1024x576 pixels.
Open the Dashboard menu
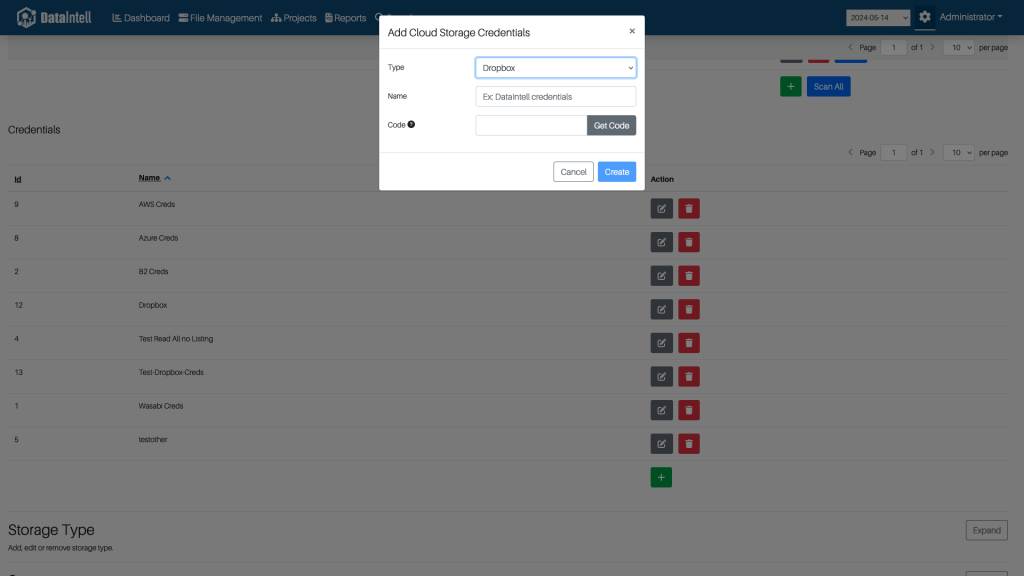pos(140,18)
